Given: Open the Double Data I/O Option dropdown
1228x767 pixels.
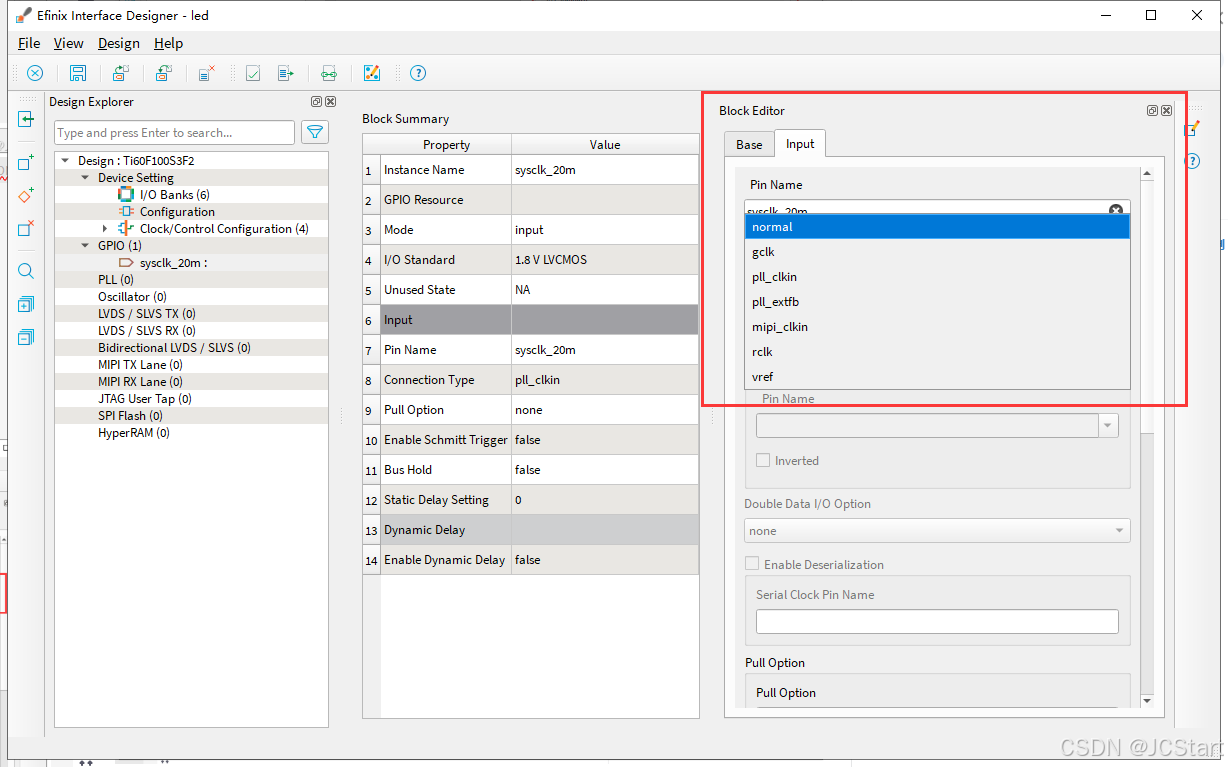Looking at the screenshot, I should click(x=937, y=531).
